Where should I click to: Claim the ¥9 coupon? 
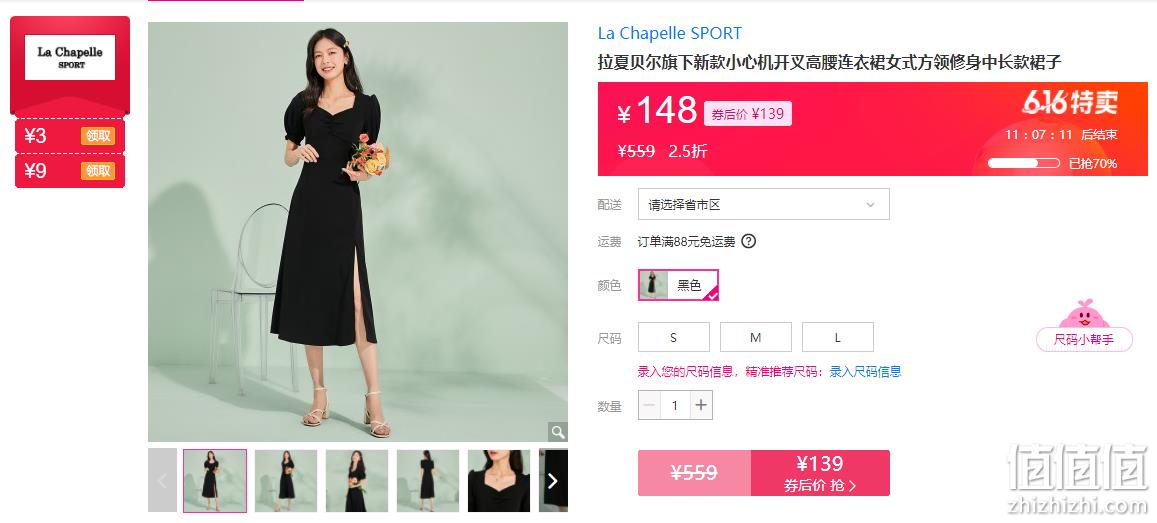[98, 171]
